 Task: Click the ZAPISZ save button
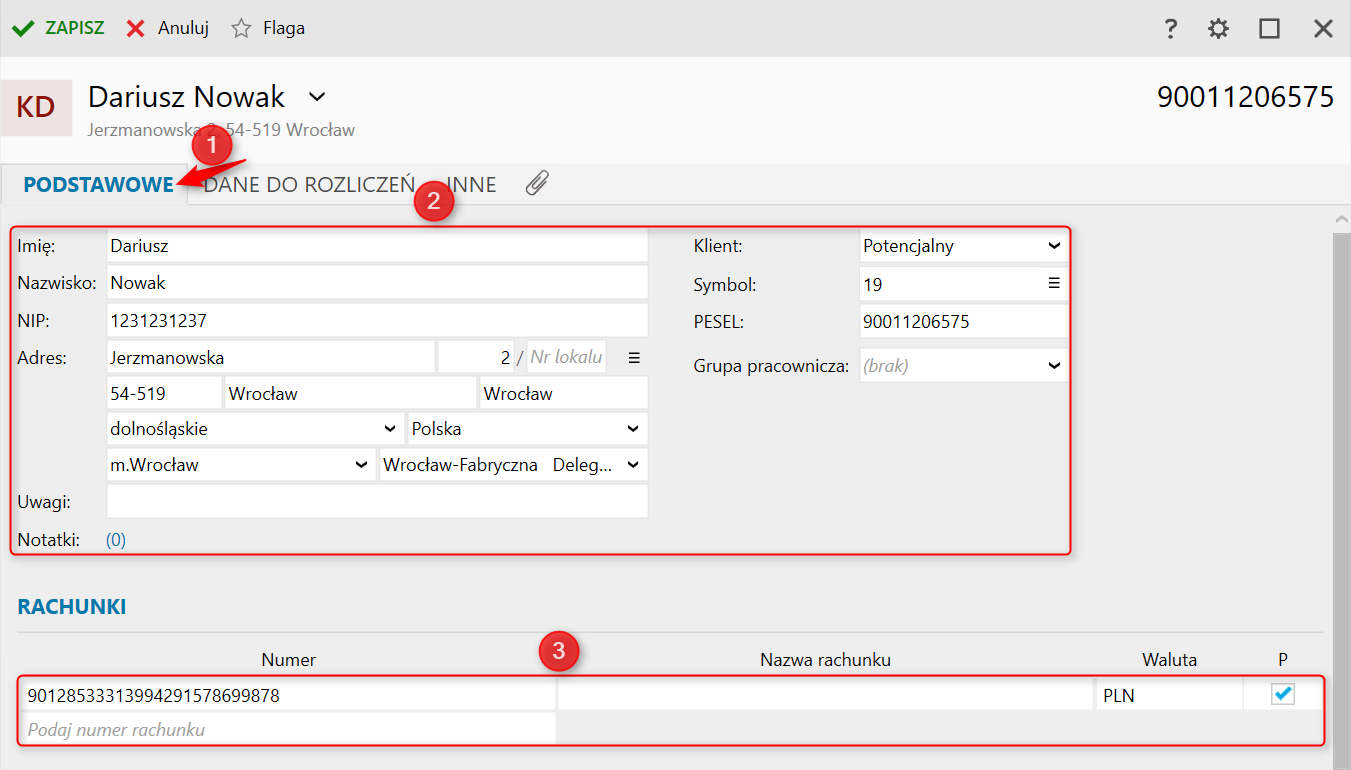coord(58,28)
